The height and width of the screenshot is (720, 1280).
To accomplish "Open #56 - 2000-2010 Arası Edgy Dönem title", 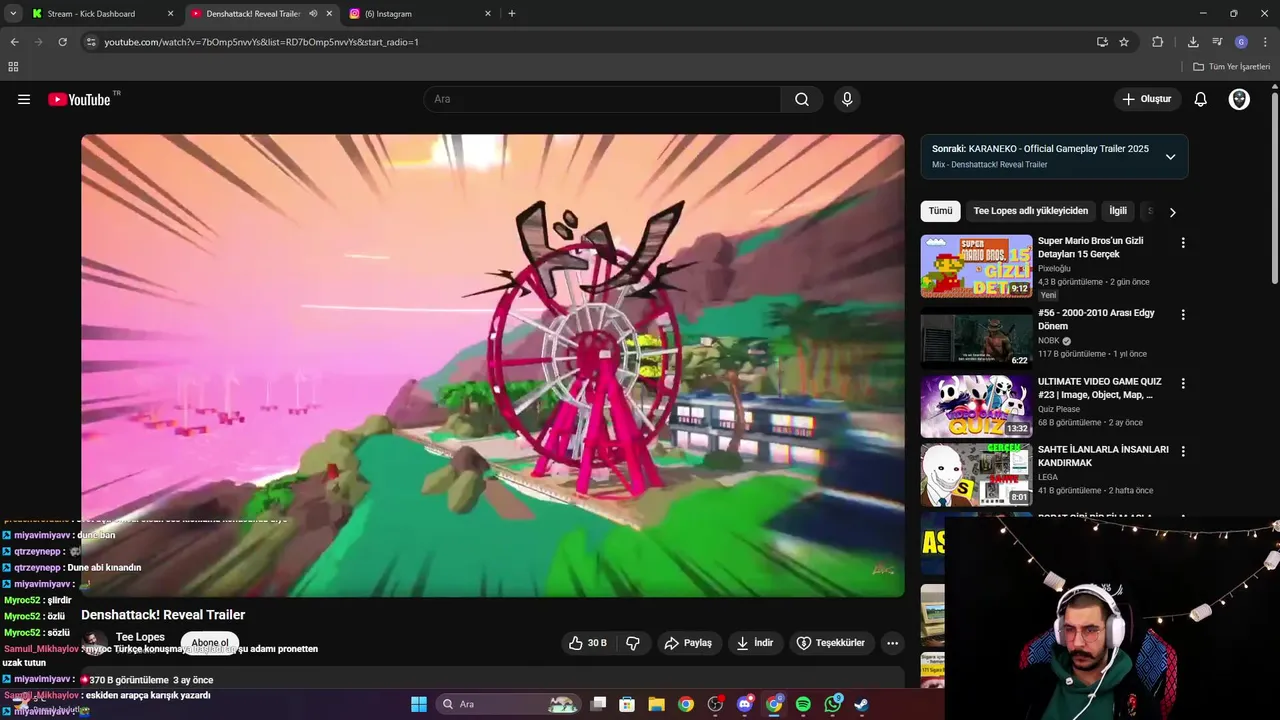I will click(1096, 319).
